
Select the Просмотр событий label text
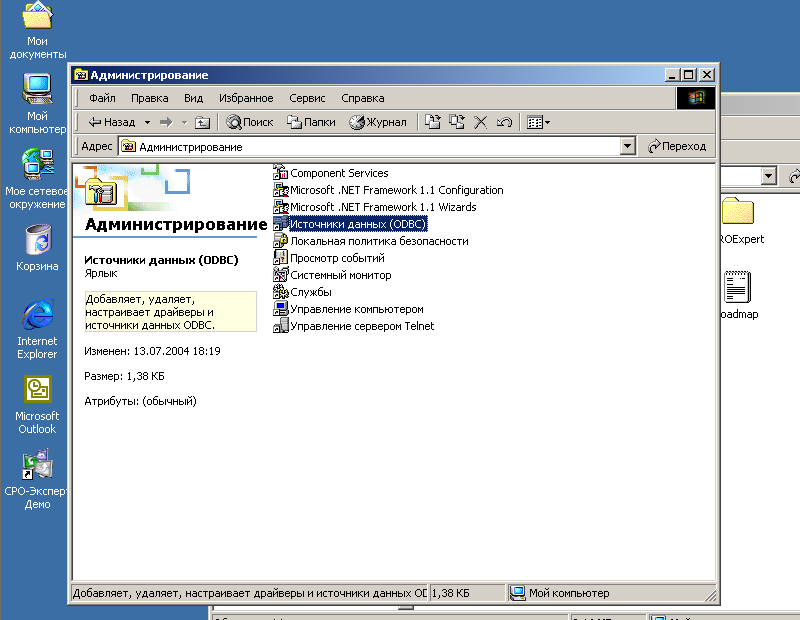pyautogui.click(x=337, y=258)
